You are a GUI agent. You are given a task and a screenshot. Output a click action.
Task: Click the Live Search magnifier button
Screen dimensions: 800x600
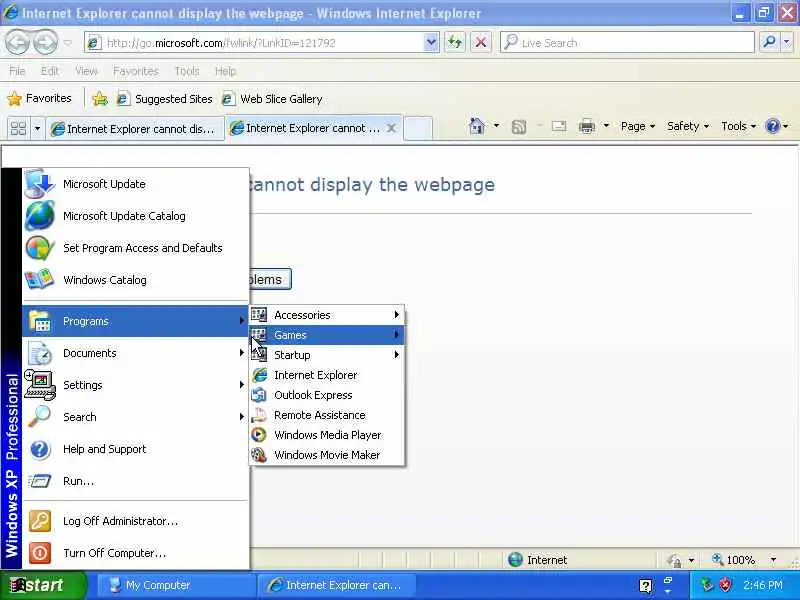[x=769, y=42]
